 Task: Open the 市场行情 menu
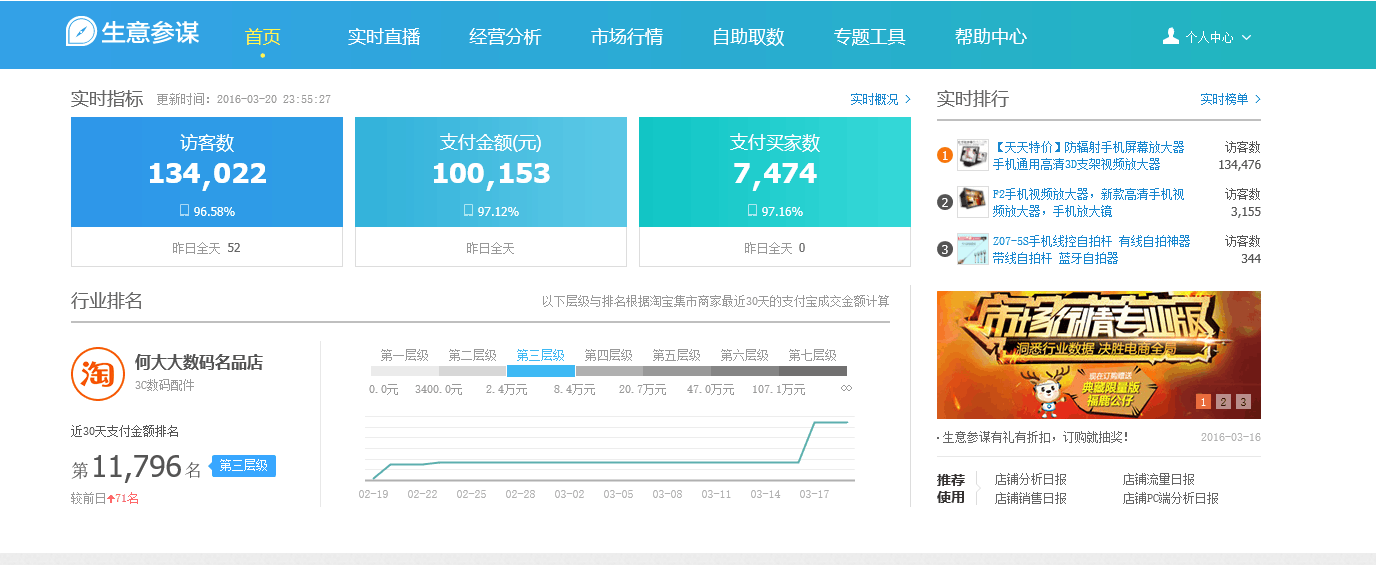[x=627, y=37]
